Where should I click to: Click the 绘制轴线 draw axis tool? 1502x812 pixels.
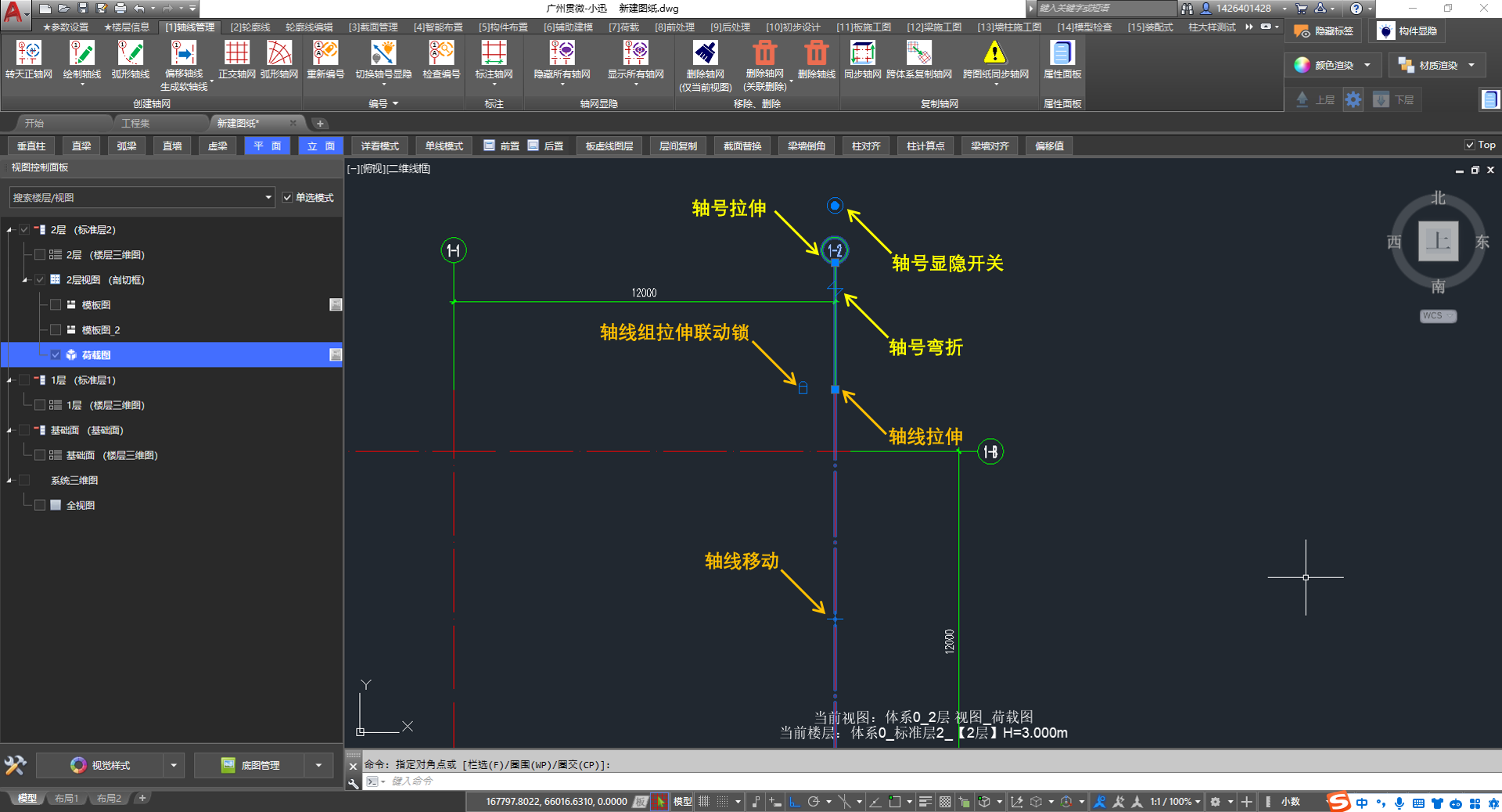pyautogui.click(x=81, y=59)
